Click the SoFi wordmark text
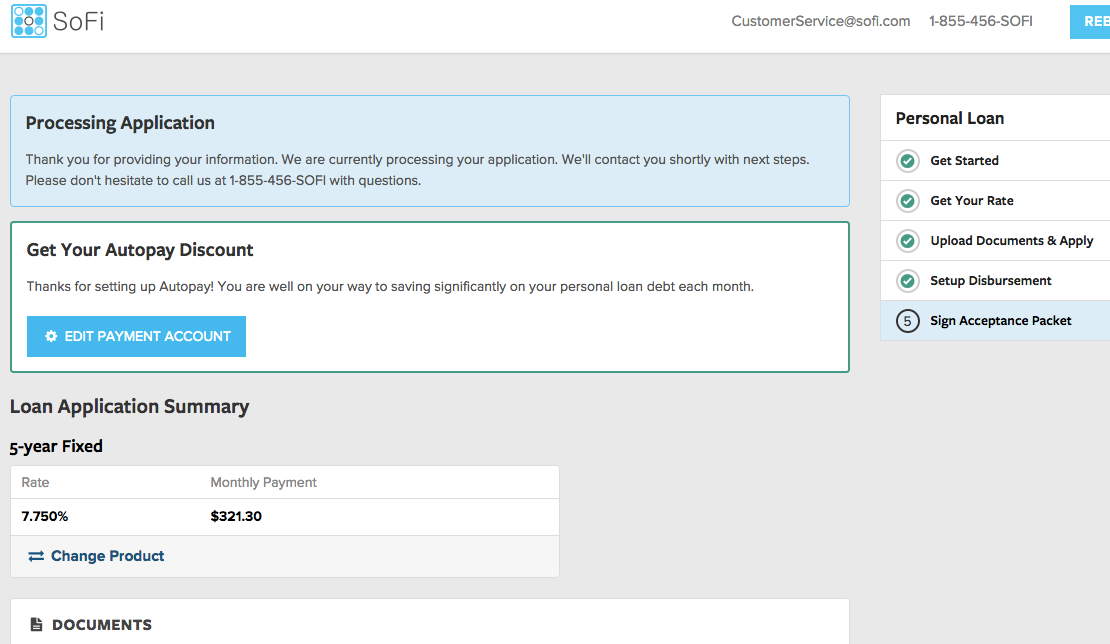Viewport: 1110px width, 644px height. pyautogui.click(x=79, y=21)
